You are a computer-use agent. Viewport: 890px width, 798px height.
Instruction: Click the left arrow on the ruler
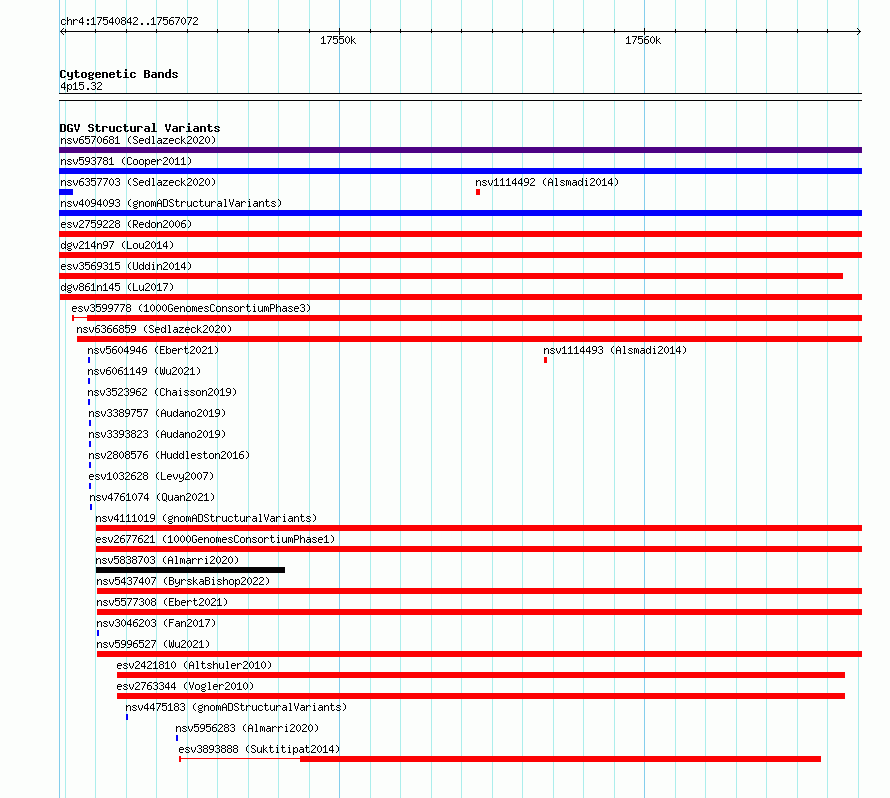62,32
